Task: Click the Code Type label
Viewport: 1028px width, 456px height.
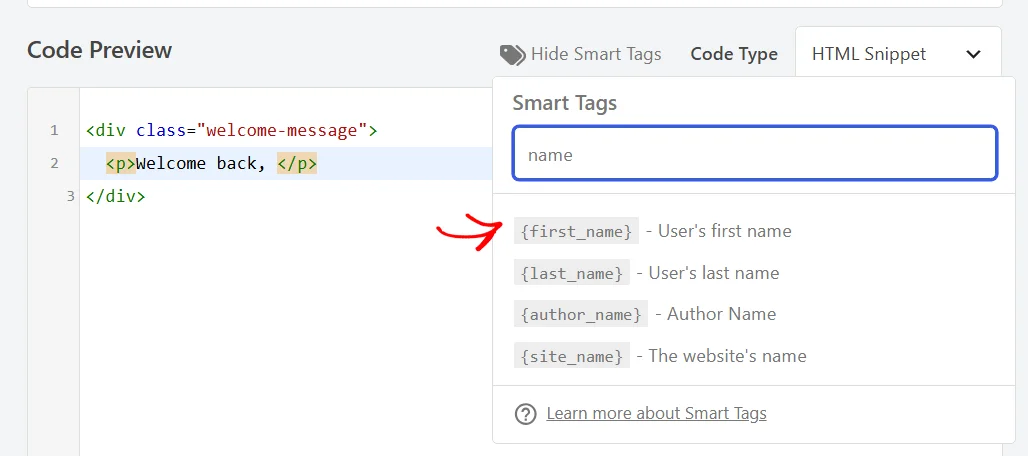Action: coord(734,54)
